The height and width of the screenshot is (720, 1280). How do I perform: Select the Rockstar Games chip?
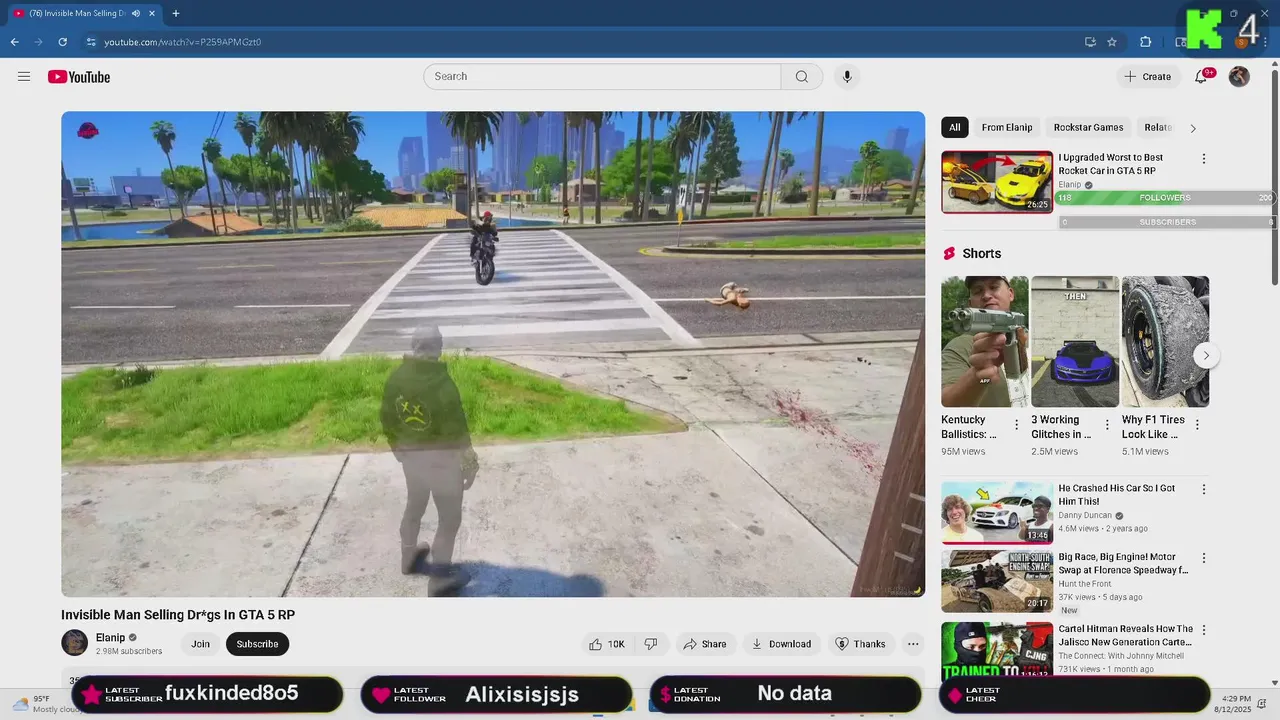tap(1088, 128)
